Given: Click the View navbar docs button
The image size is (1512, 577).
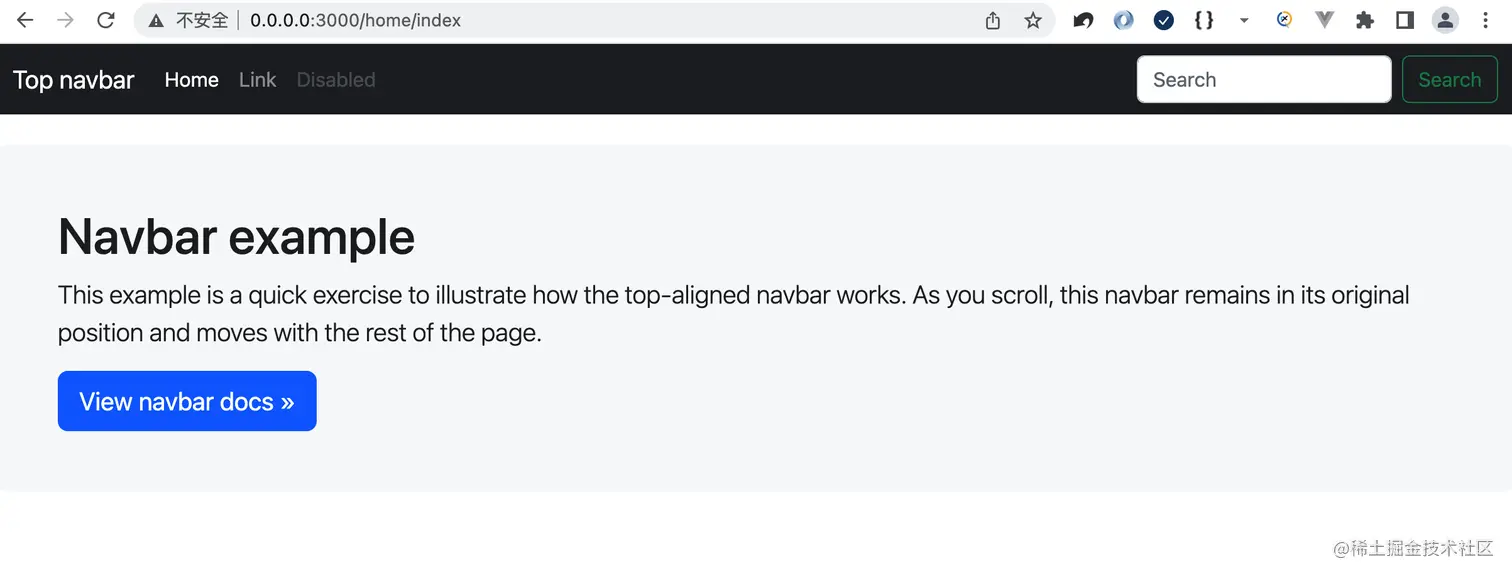Looking at the screenshot, I should 187,401.
